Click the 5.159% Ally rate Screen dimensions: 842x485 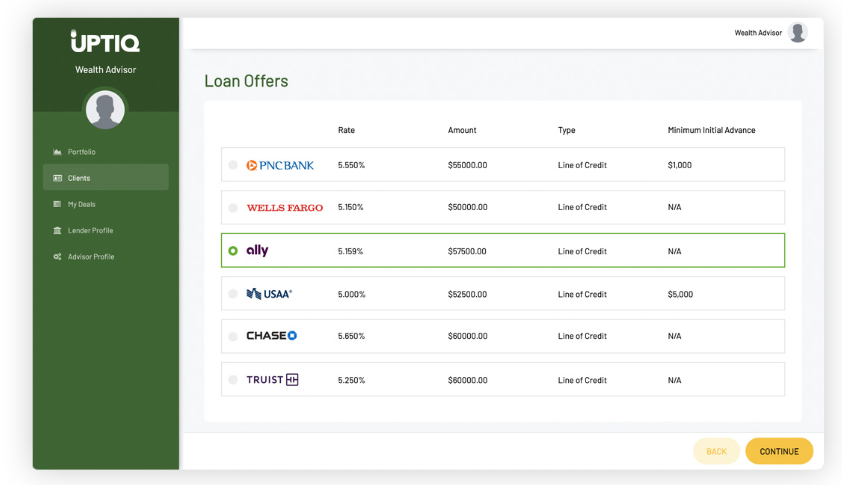point(351,251)
